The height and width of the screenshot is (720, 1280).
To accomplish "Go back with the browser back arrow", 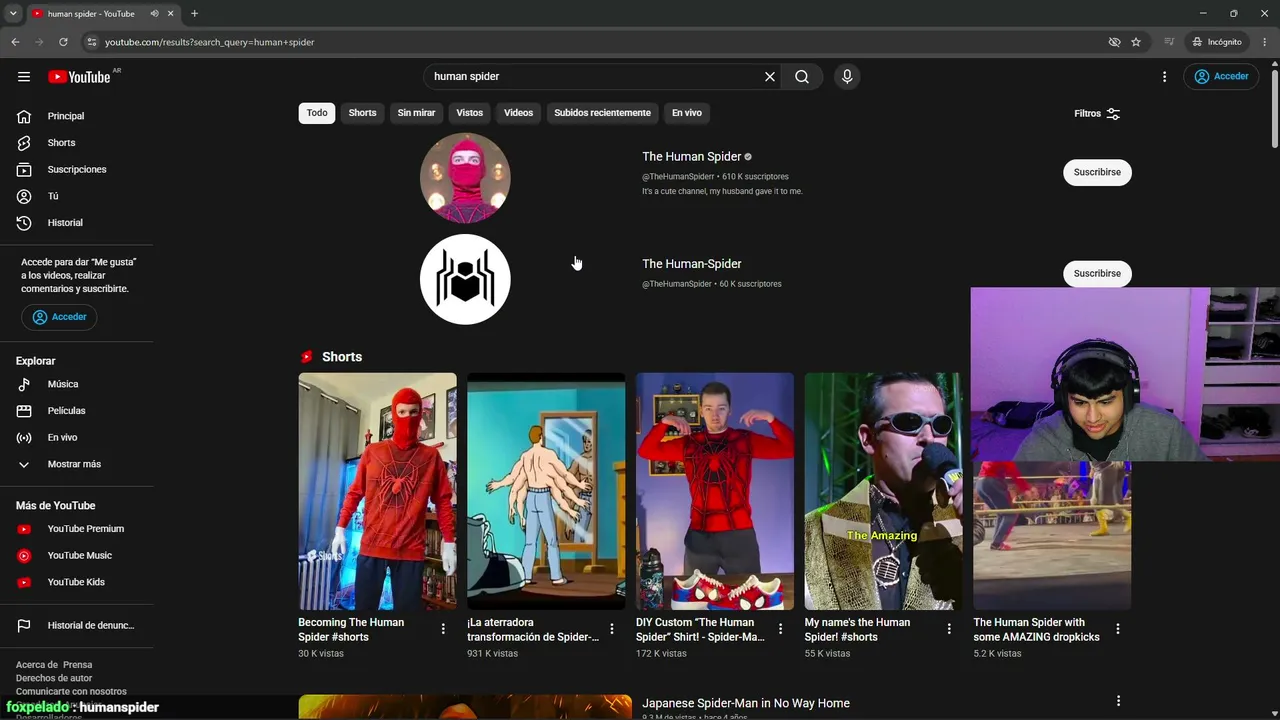I will click(15, 42).
